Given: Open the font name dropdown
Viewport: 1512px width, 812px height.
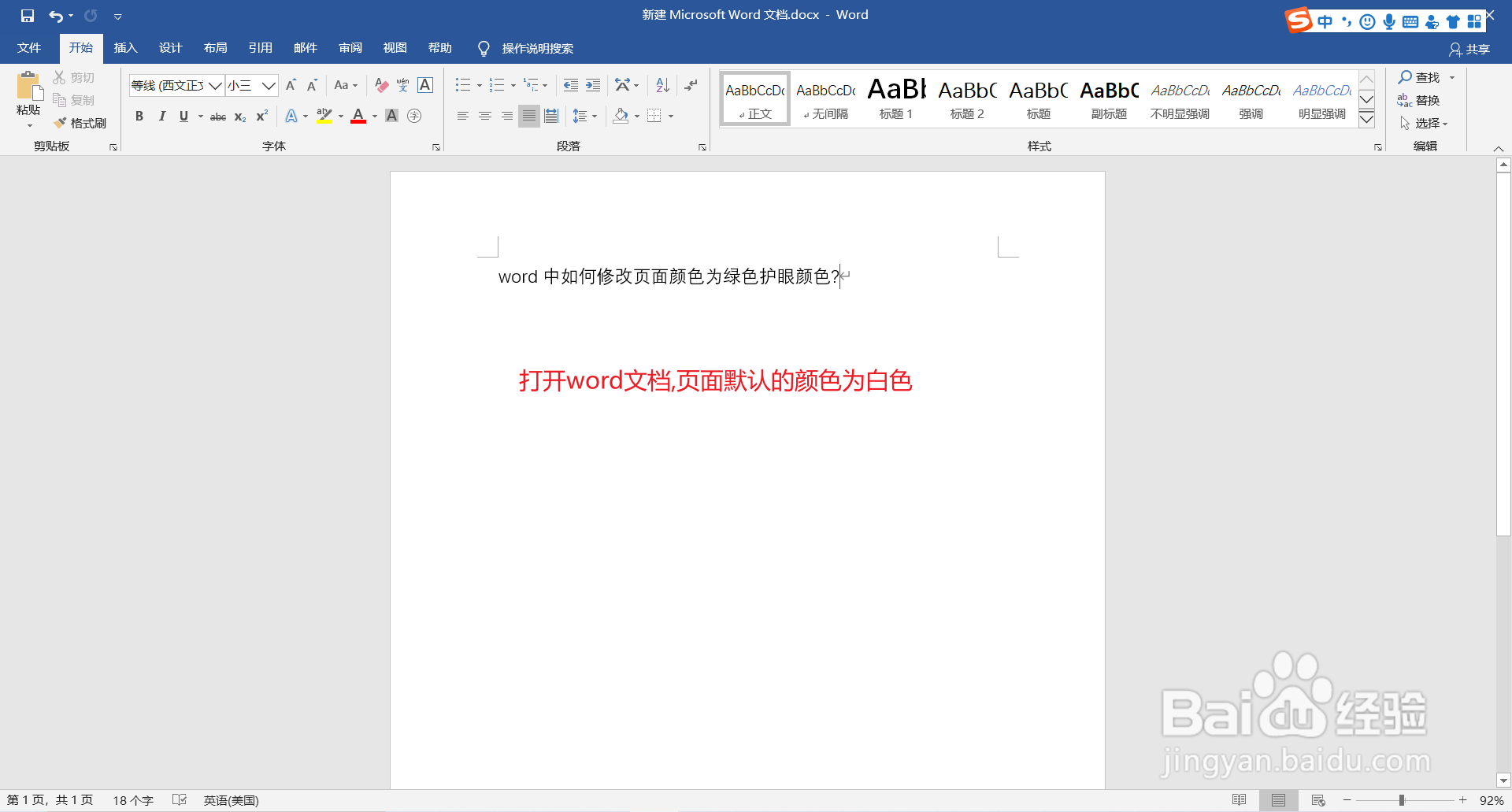Looking at the screenshot, I should [215, 85].
